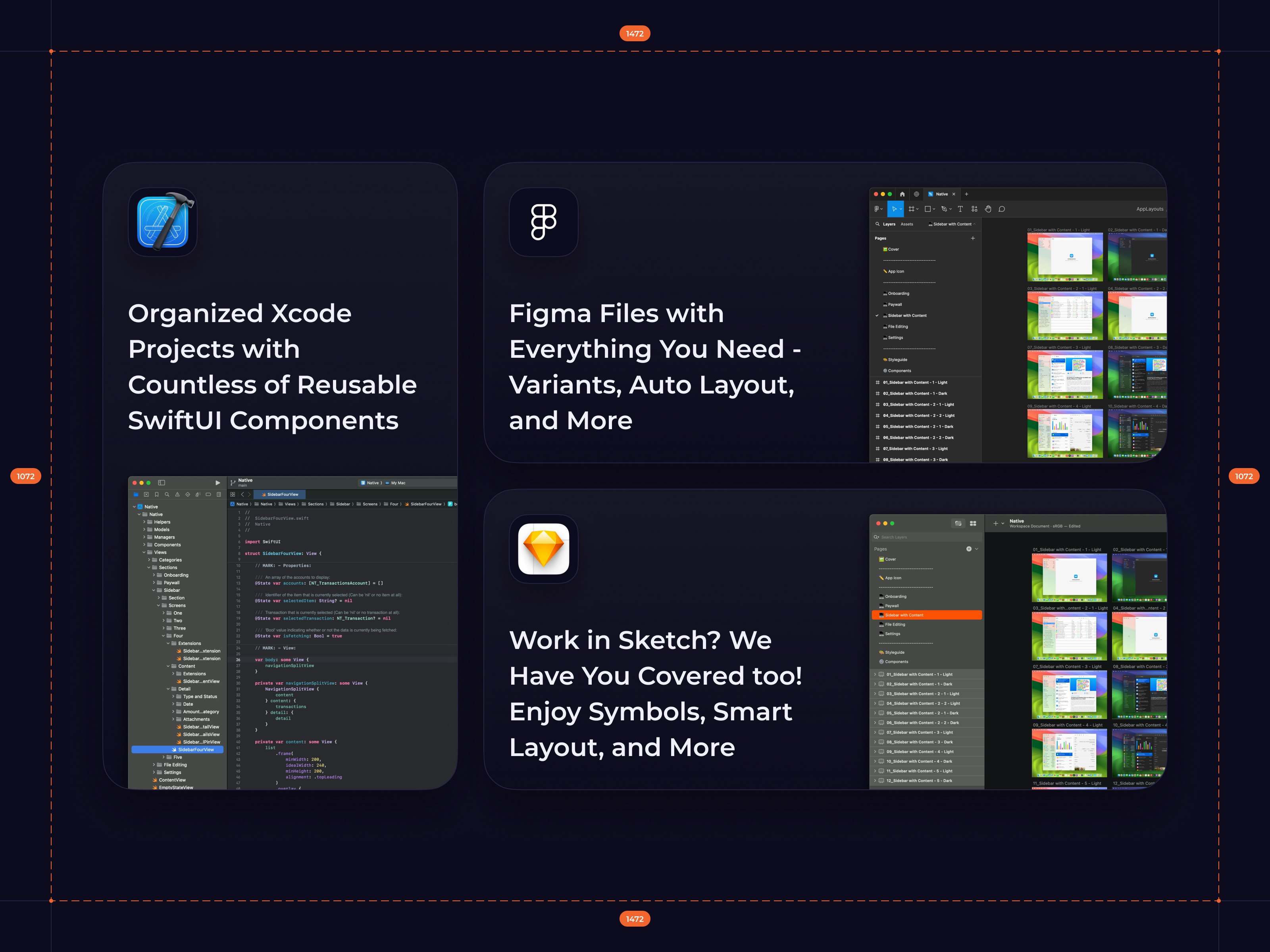The height and width of the screenshot is (952, 1270).
Task: Open the issue navigator in Xcode
Action: click(177, 494)
